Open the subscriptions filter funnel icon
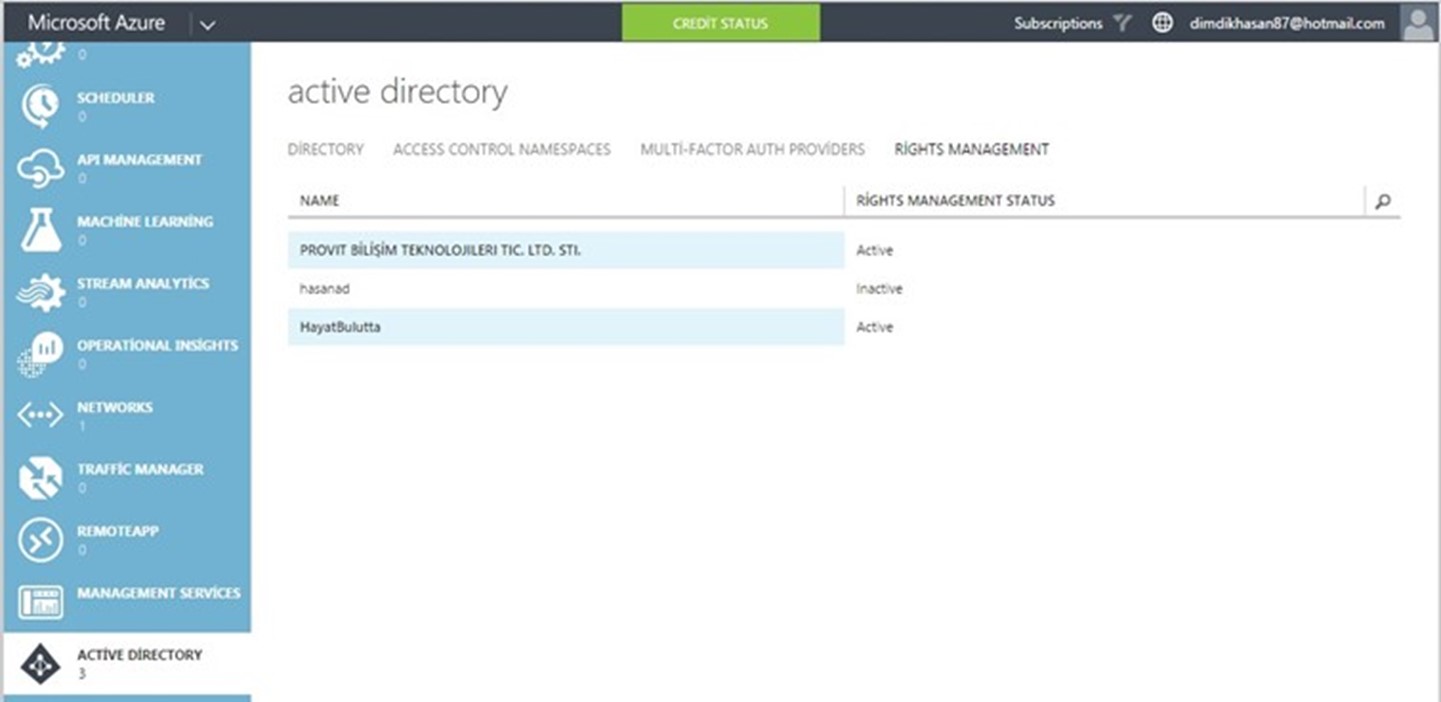The width and height of the screenshot is (1441, 702). point(1123,23)
